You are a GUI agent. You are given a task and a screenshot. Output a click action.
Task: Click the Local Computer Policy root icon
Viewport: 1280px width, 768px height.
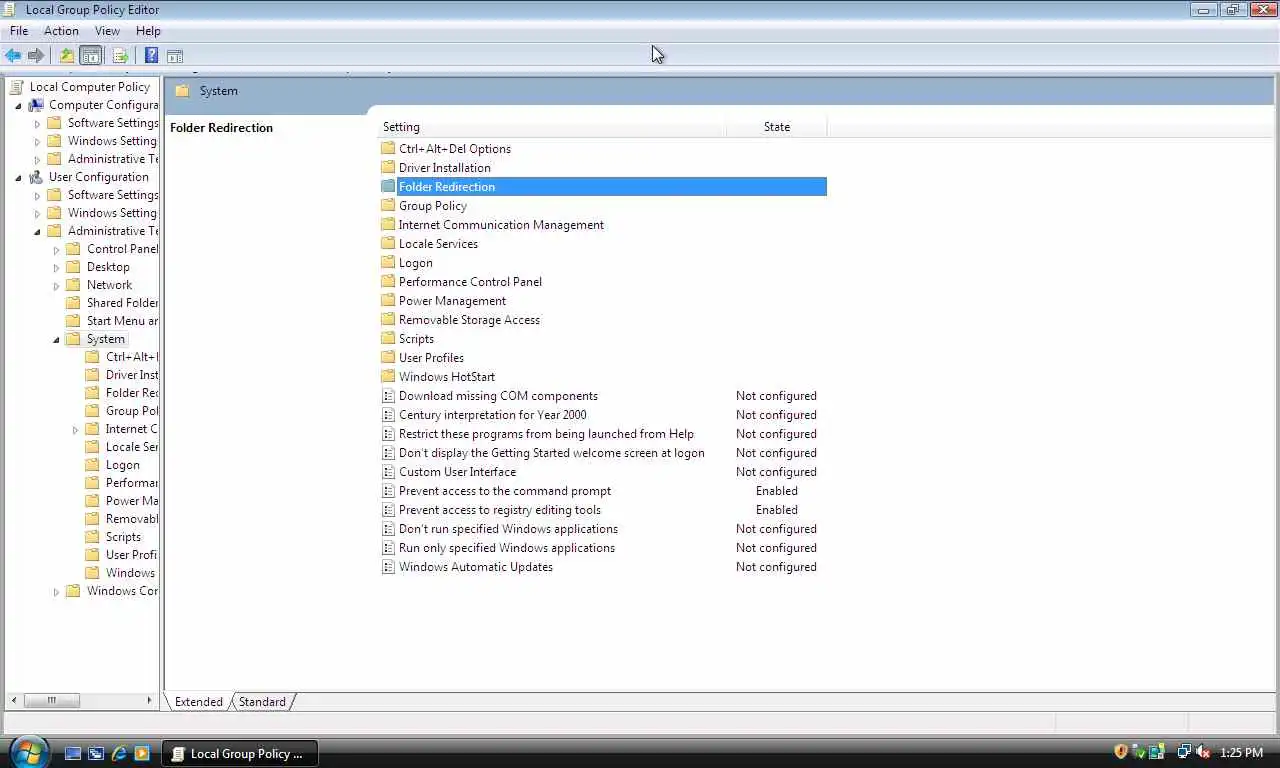click(x=16, y=87)
